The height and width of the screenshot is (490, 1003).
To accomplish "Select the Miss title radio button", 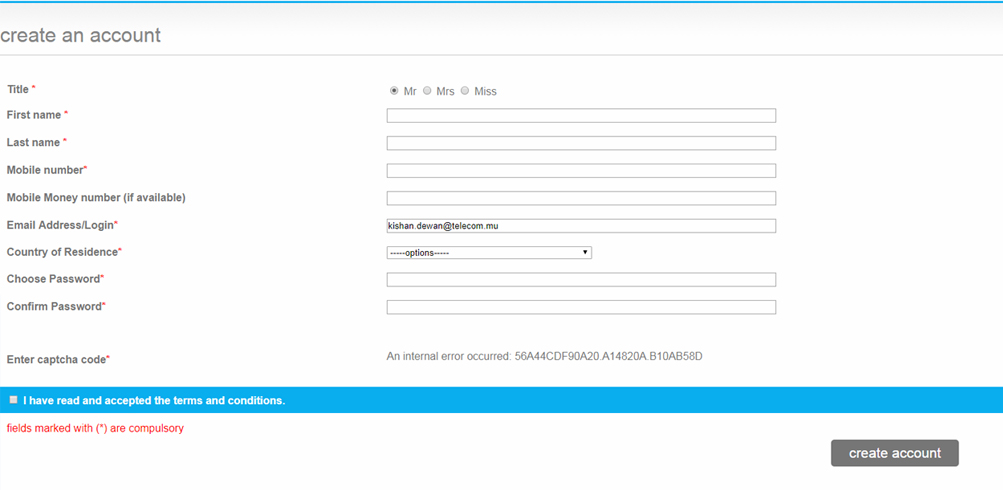I will [x=465, y=91].
